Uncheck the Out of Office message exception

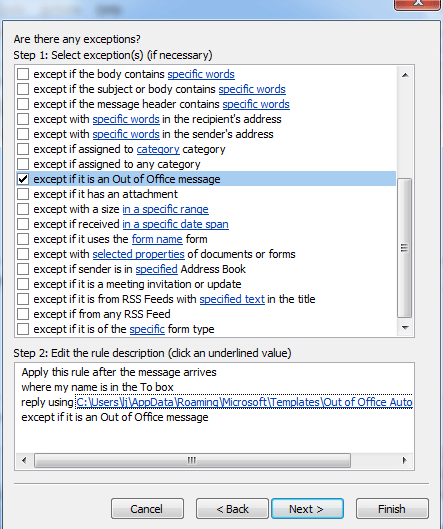(23, 179)
